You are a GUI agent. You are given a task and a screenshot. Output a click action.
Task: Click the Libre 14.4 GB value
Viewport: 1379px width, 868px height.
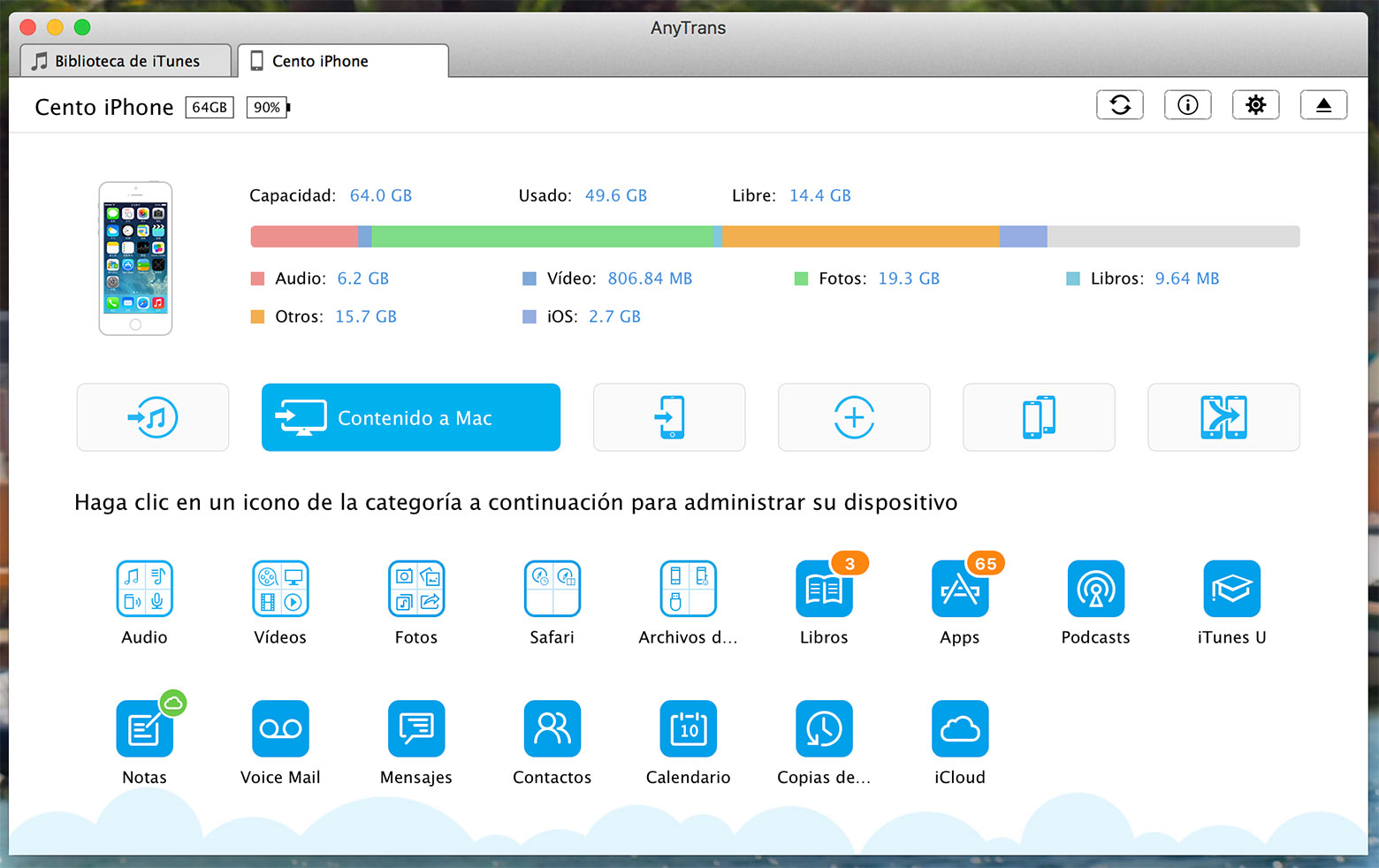(x=820, y=195)
